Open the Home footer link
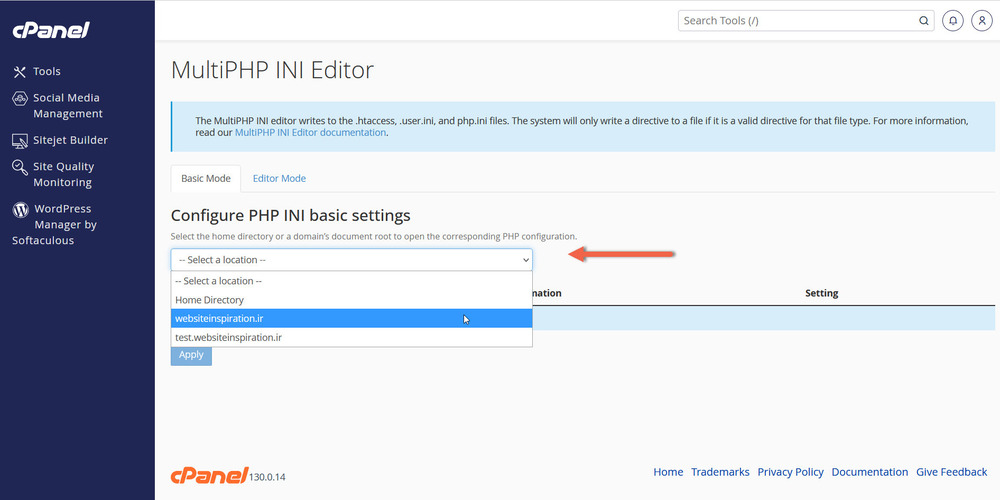 point(668,472)
